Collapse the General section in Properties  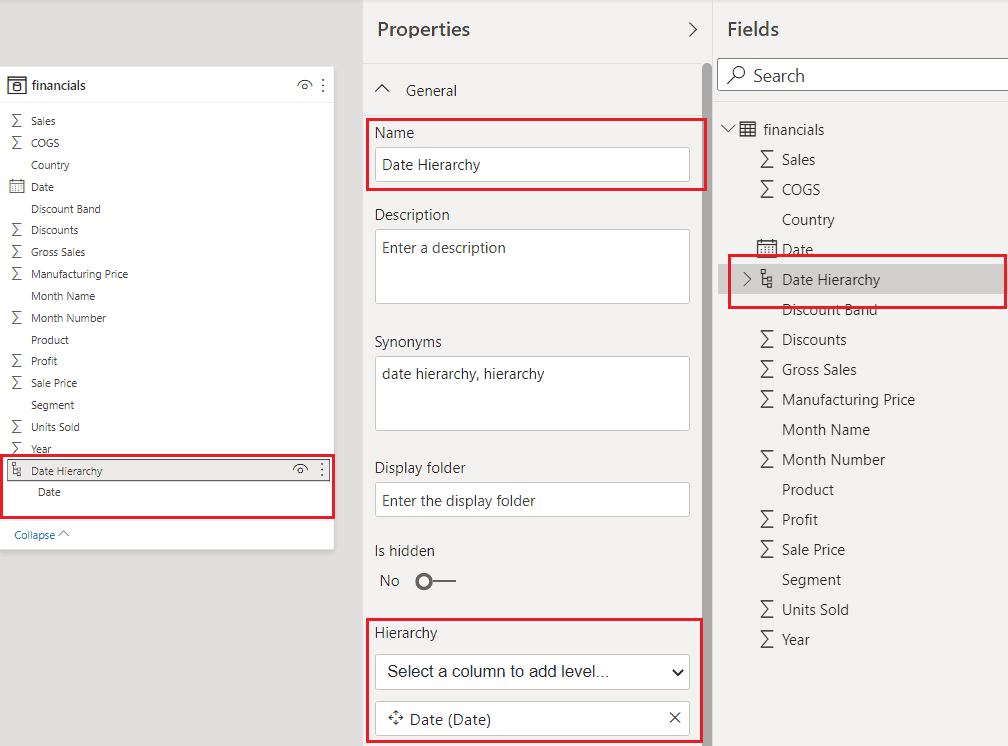coord(382,88)
